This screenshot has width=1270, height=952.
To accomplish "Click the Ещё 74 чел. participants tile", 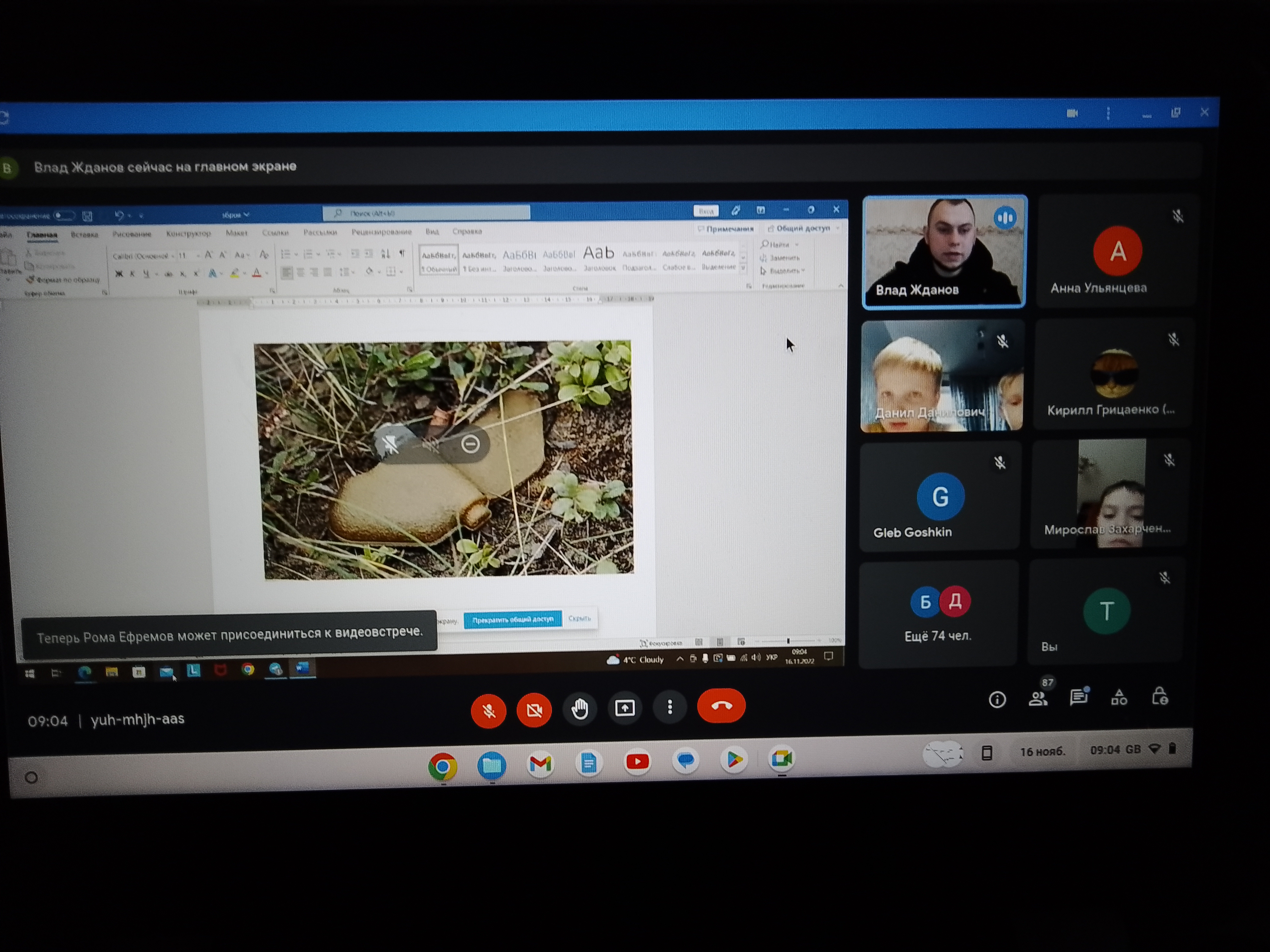I will click(x=939, y=614).
